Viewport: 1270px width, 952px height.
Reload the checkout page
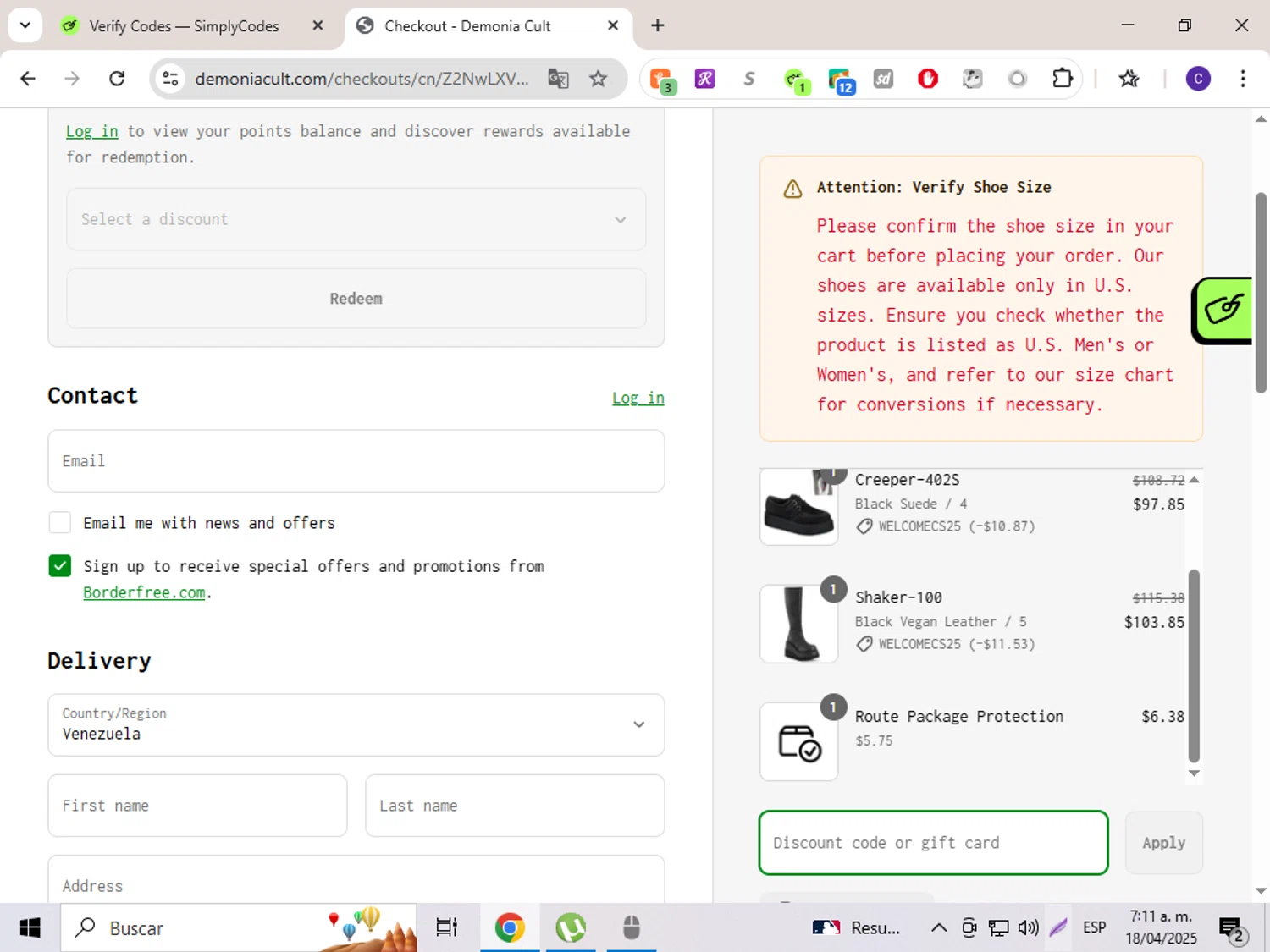pyautogui.click(x=117, y=79)
